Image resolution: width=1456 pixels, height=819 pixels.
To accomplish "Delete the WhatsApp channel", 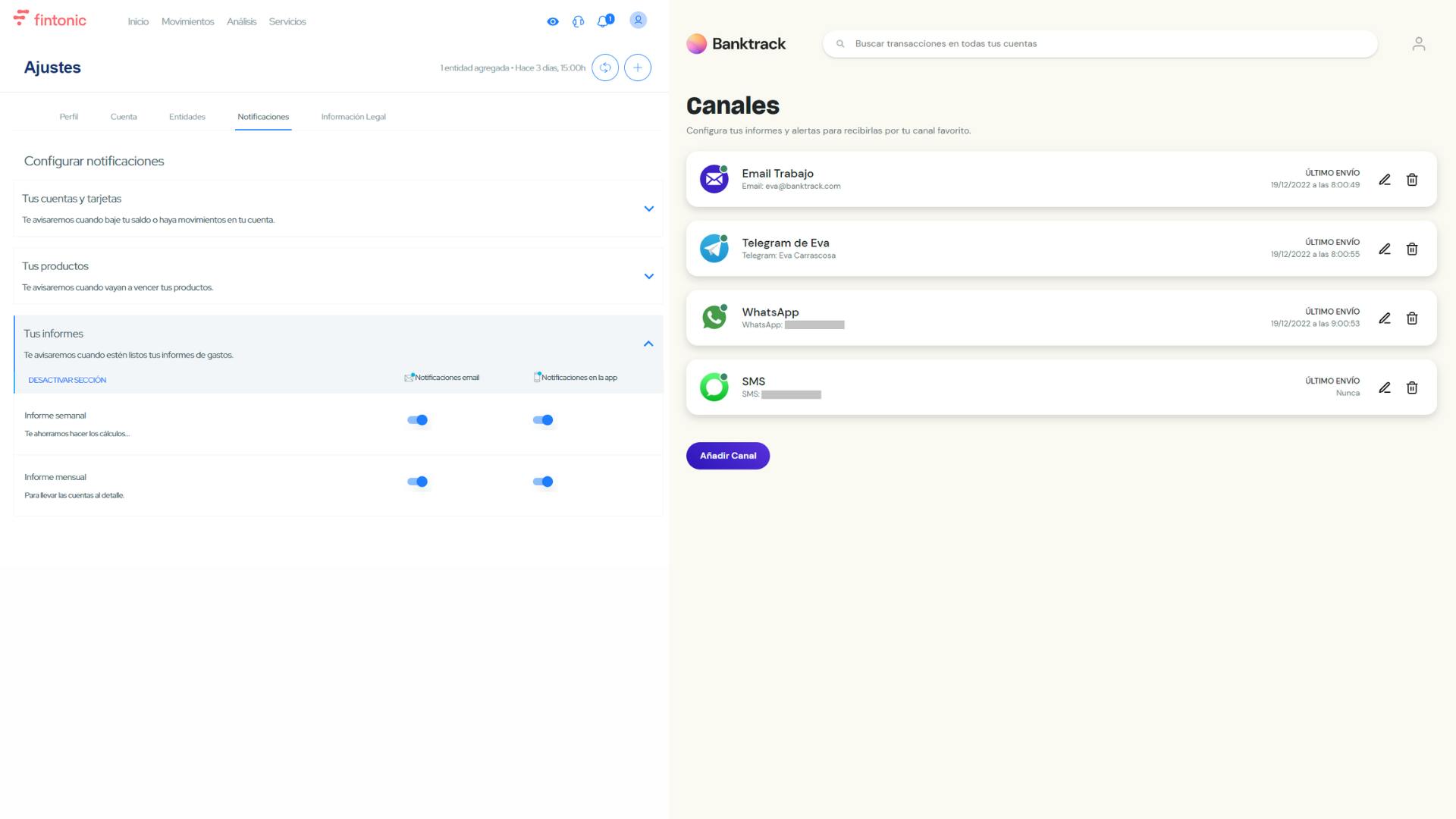I will coord(1412,318).
